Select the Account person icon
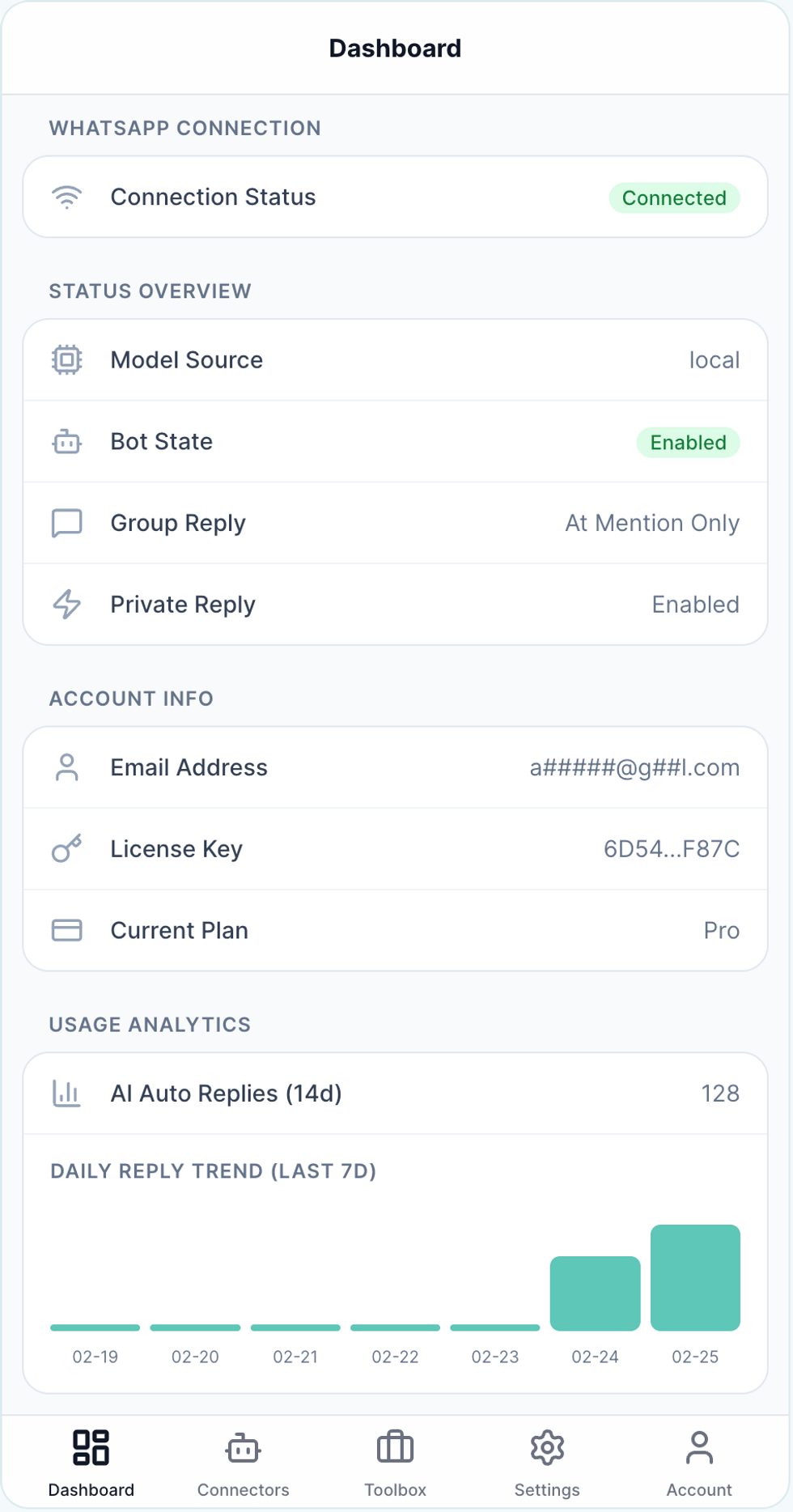The width and height of the screenshot is (793, 1512). (x=698, y=1449)
